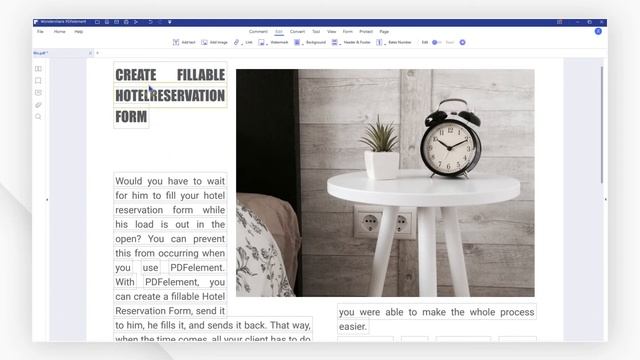Image resolution: width=640 pixels, height=360 pixels.
Task: Click the Watermark tool icon
Action: 261,42
